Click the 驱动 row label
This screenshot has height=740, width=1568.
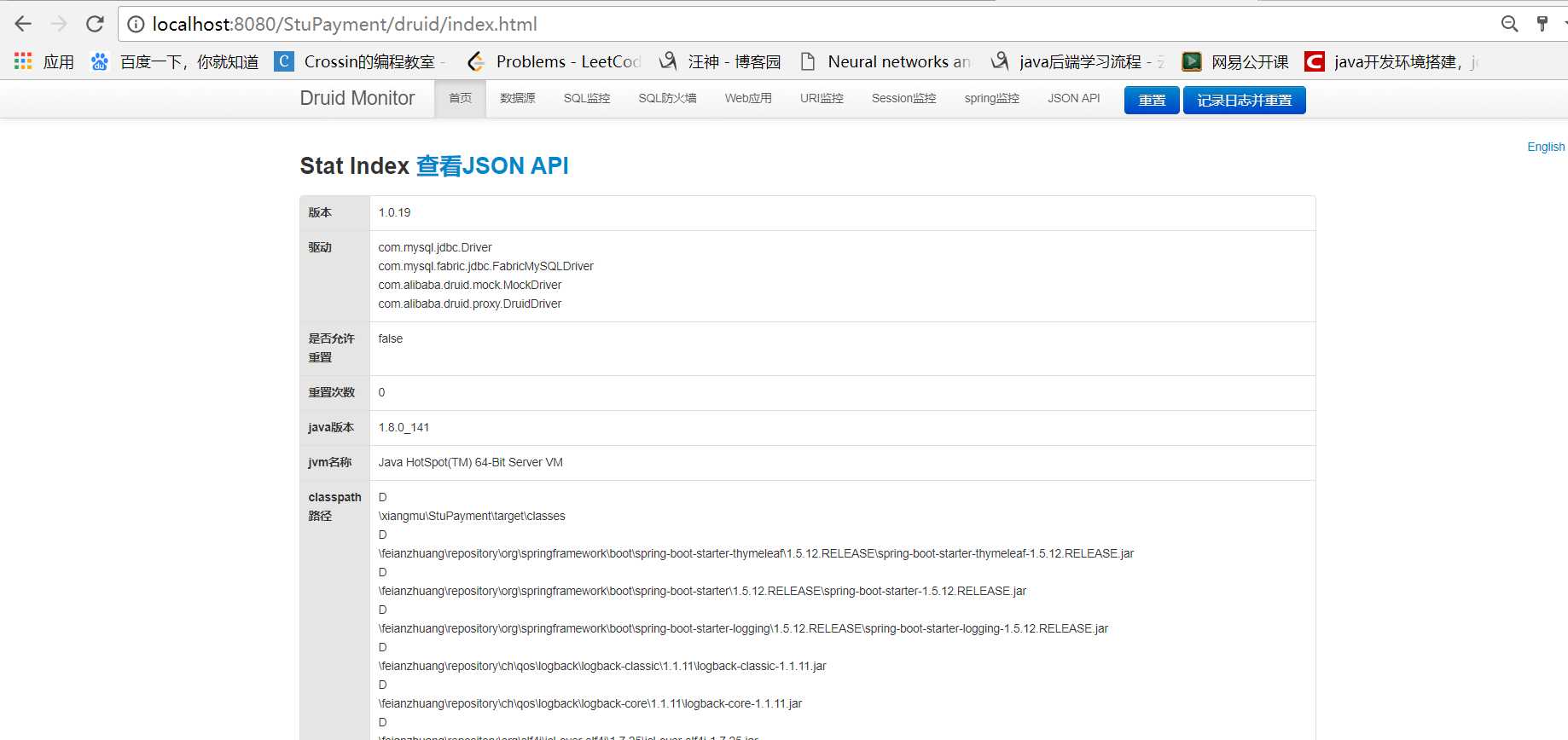[x=320, y=247]
